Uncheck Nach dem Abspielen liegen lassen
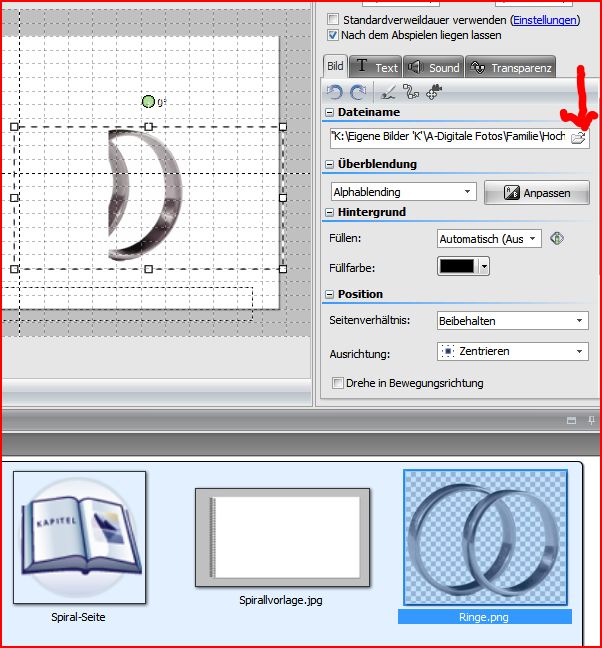The height and width of the screenshot is (648, 602). (x=334, y=35)
